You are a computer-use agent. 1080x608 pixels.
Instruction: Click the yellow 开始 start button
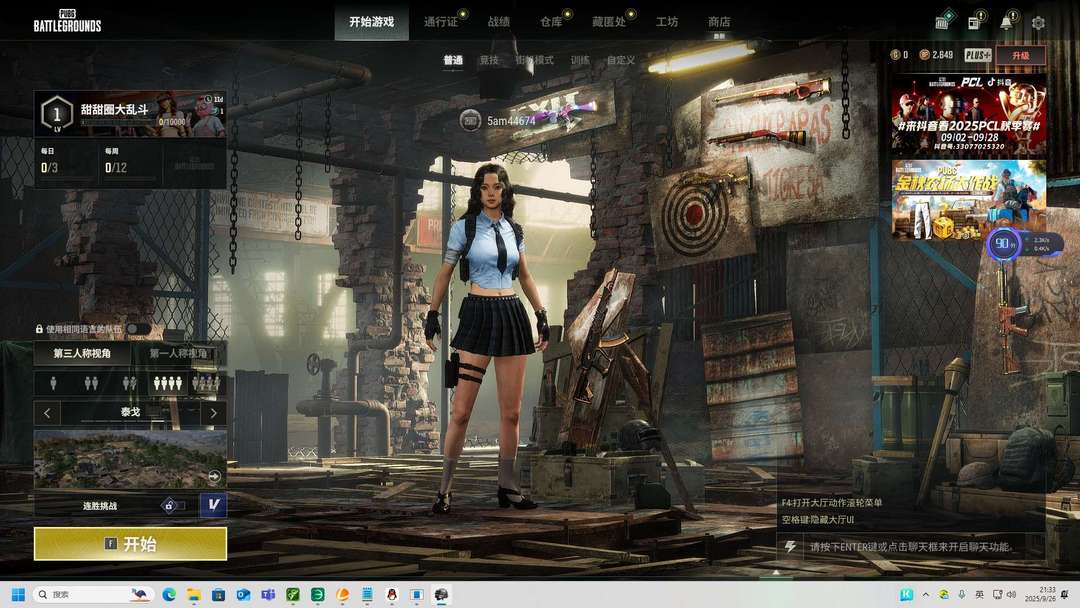pos(130,544)
